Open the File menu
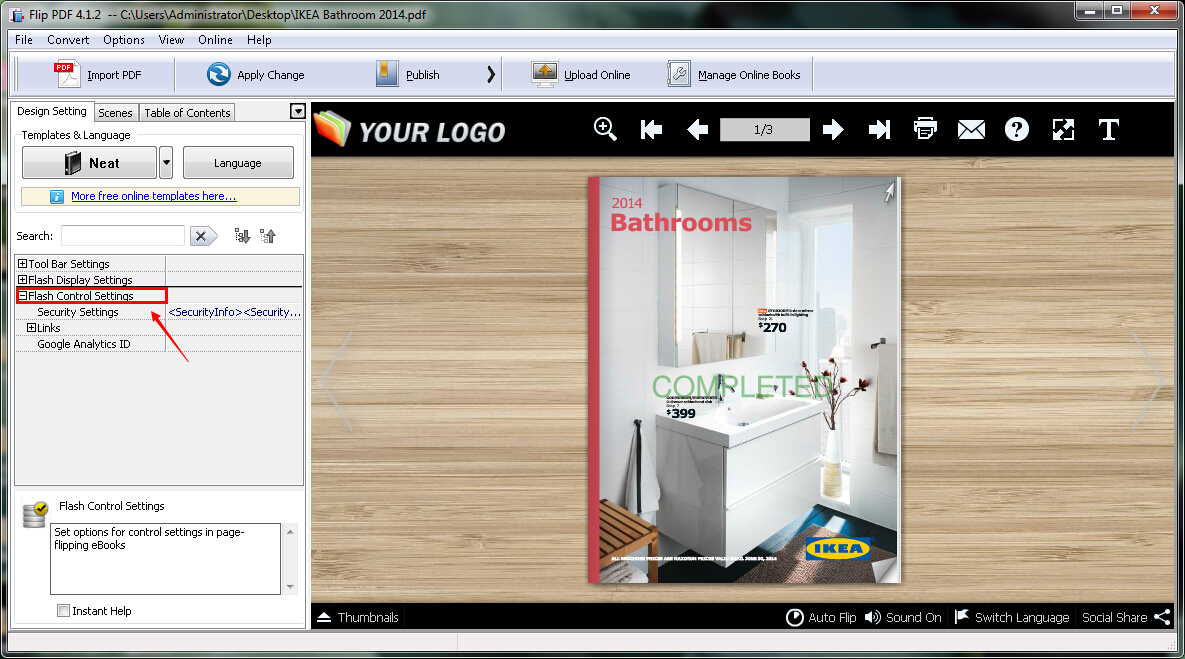This screenshot has height=659, width=1185. (23, 40)
